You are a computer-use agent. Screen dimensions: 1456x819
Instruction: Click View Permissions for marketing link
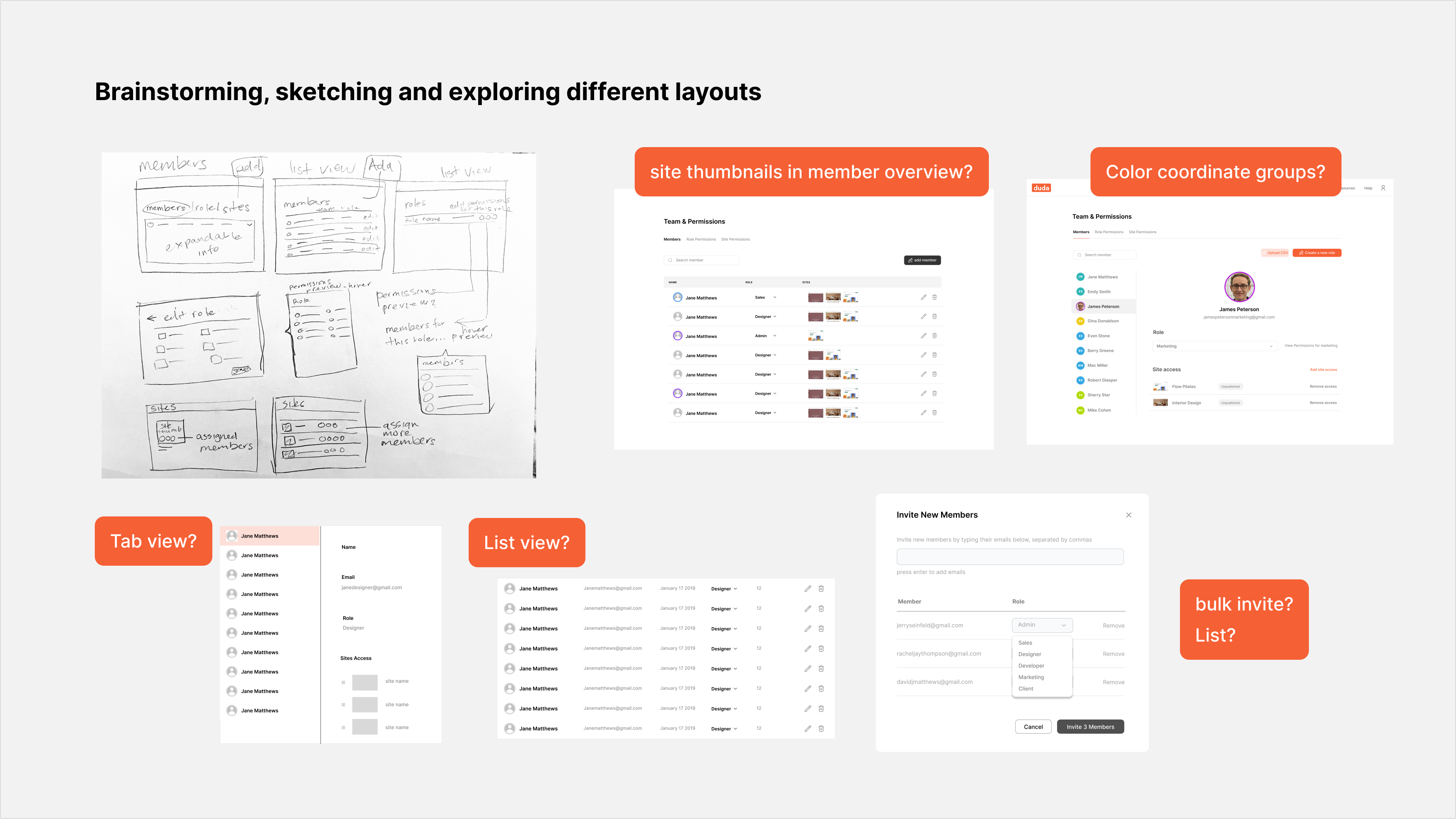(1311, 346)
